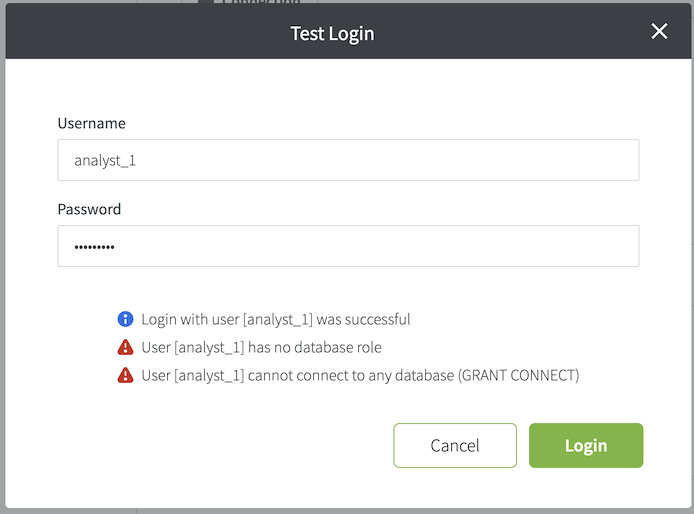694x514 pixels.
Task: Click the "Test Login" dialog title
Action: coord(332,33)
